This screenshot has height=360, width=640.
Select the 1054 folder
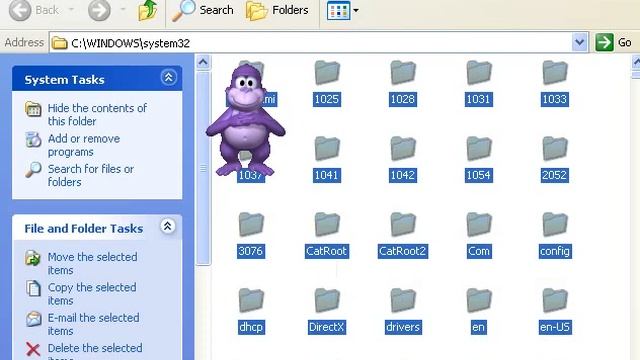point(478,159)
